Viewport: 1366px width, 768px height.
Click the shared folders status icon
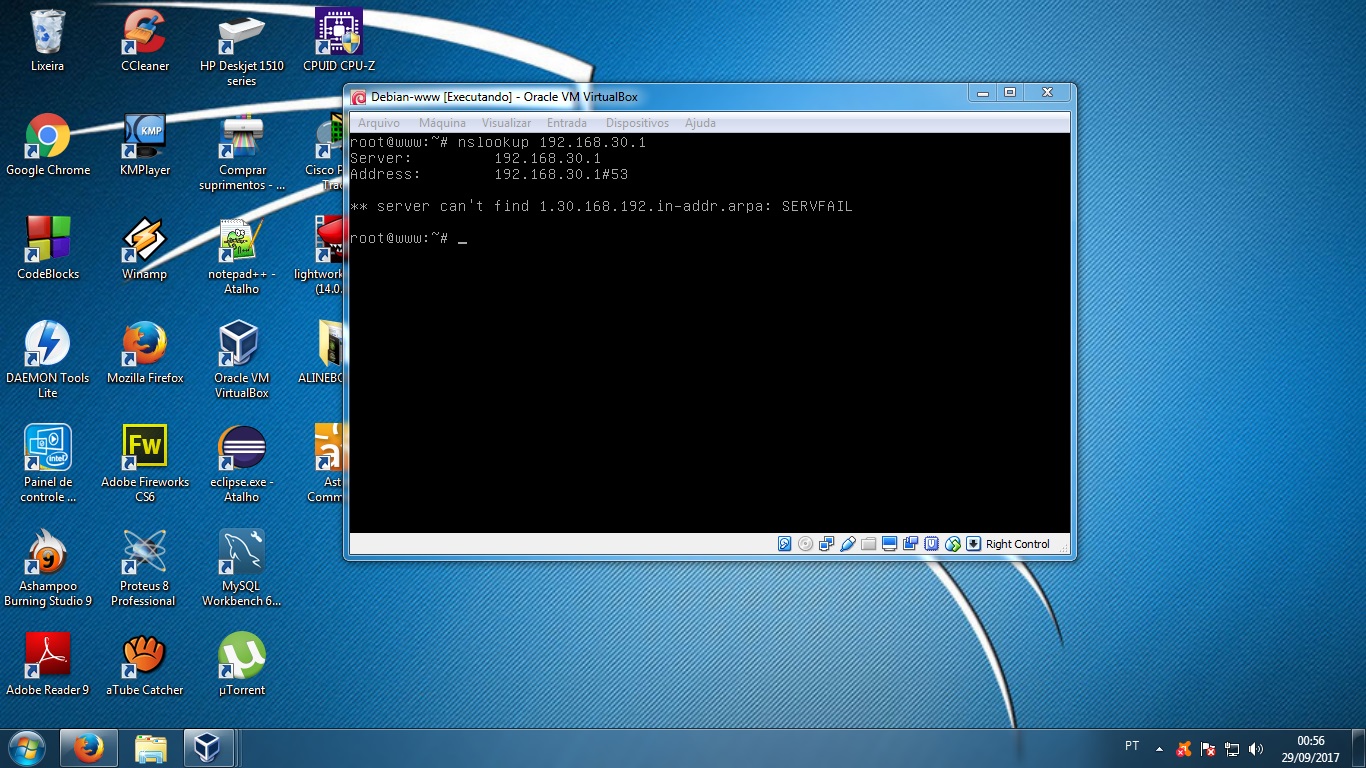869,544
